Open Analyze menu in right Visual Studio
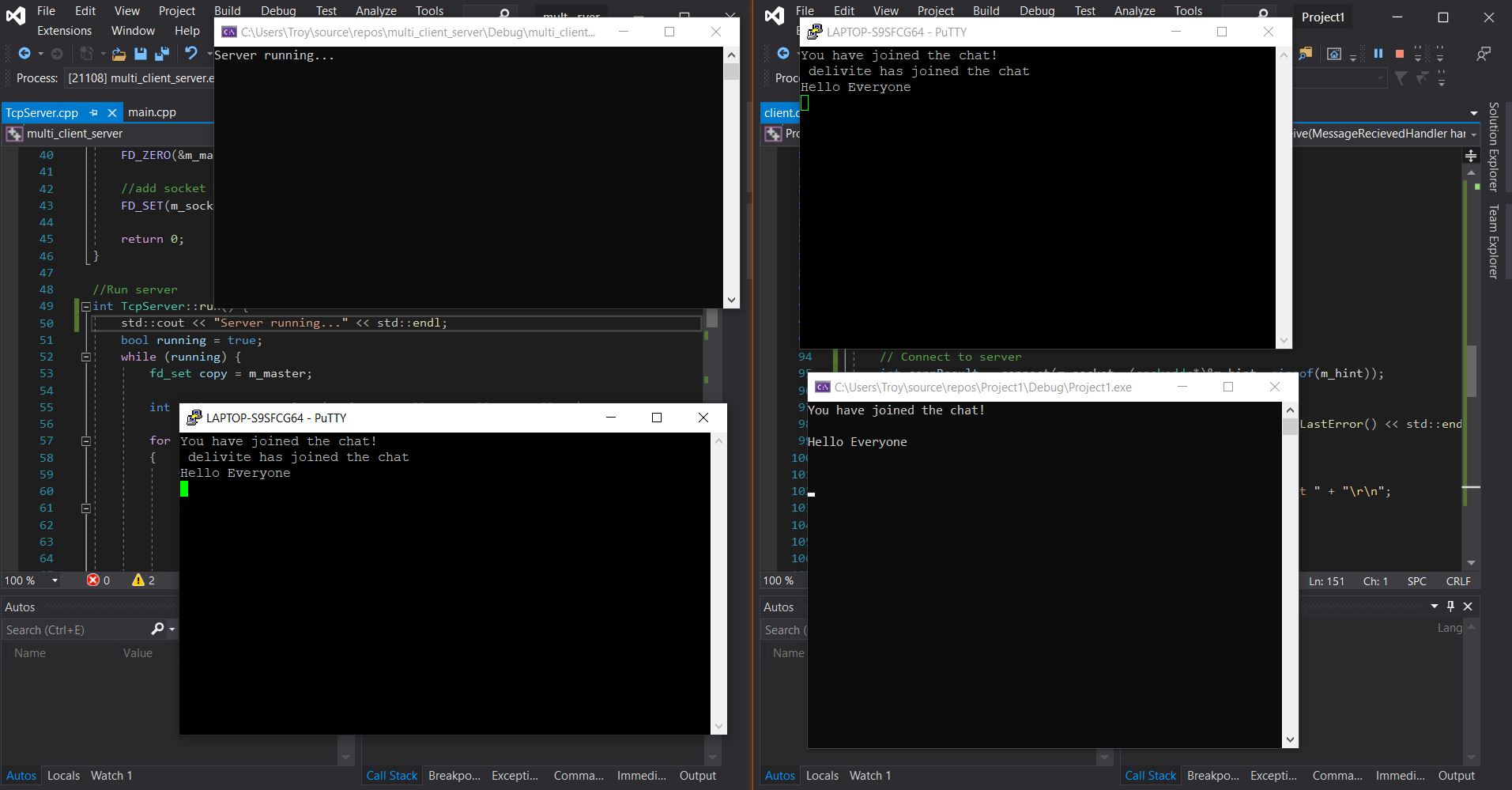Screen dimensions: 1512x790 point(1135,10)
